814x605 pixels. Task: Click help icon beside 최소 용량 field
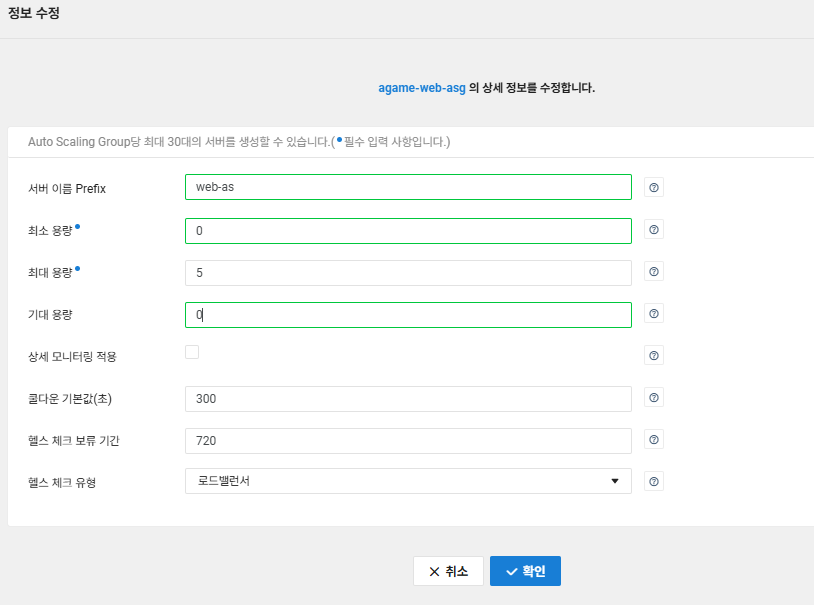[x=654, y=230]
